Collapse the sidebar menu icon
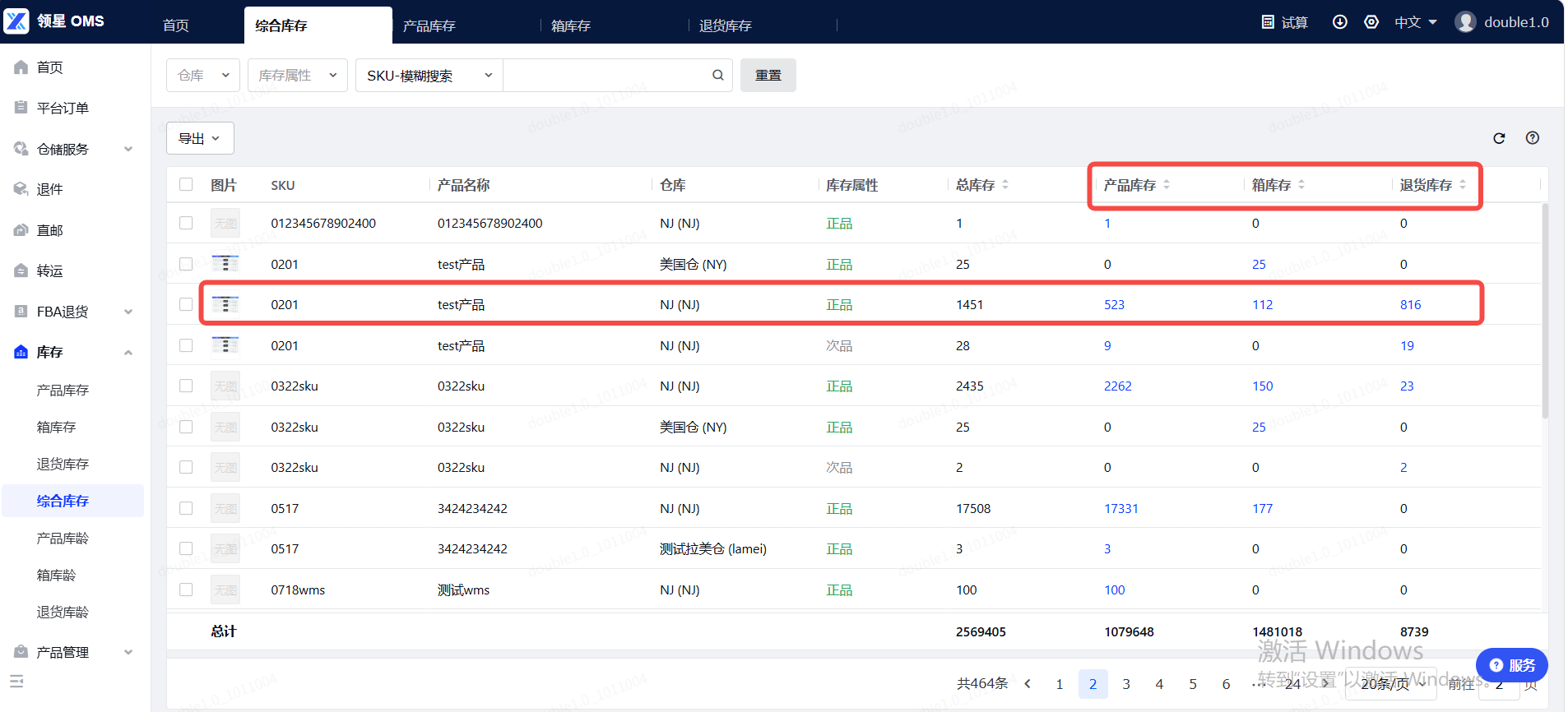 click(16, 682)
